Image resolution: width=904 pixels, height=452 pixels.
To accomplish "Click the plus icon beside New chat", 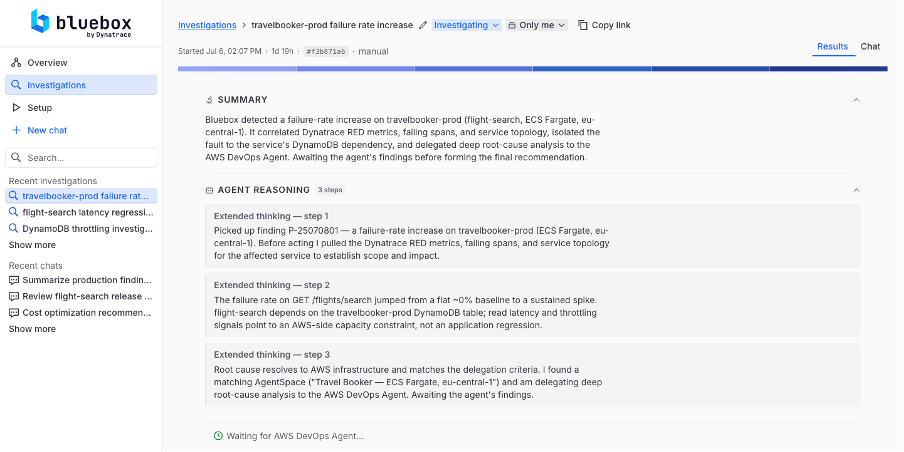I will point(16,130).
